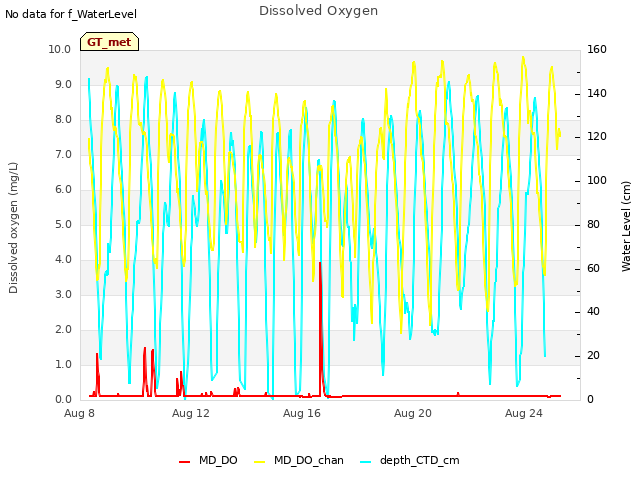Viewport: 640px width, 480px height.
Task: Click the '4.0' left axis value
Action: (x=63, y=260)
